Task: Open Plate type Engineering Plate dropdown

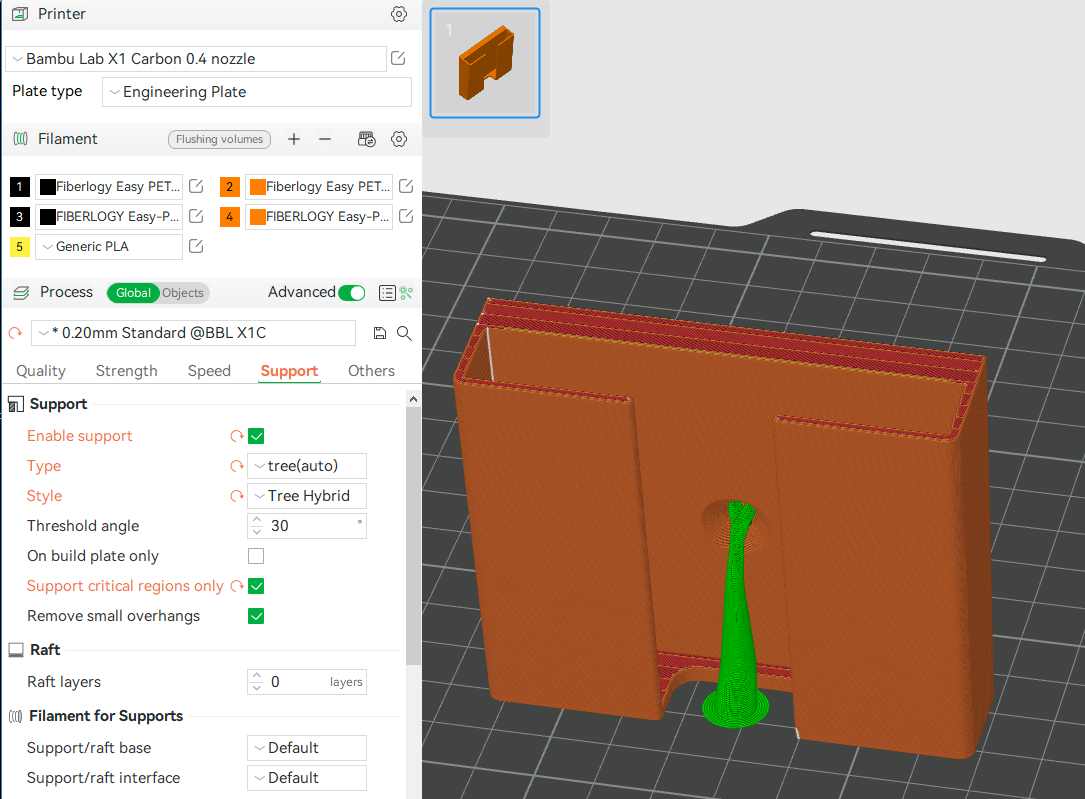Action: click(x=257, y=92)
